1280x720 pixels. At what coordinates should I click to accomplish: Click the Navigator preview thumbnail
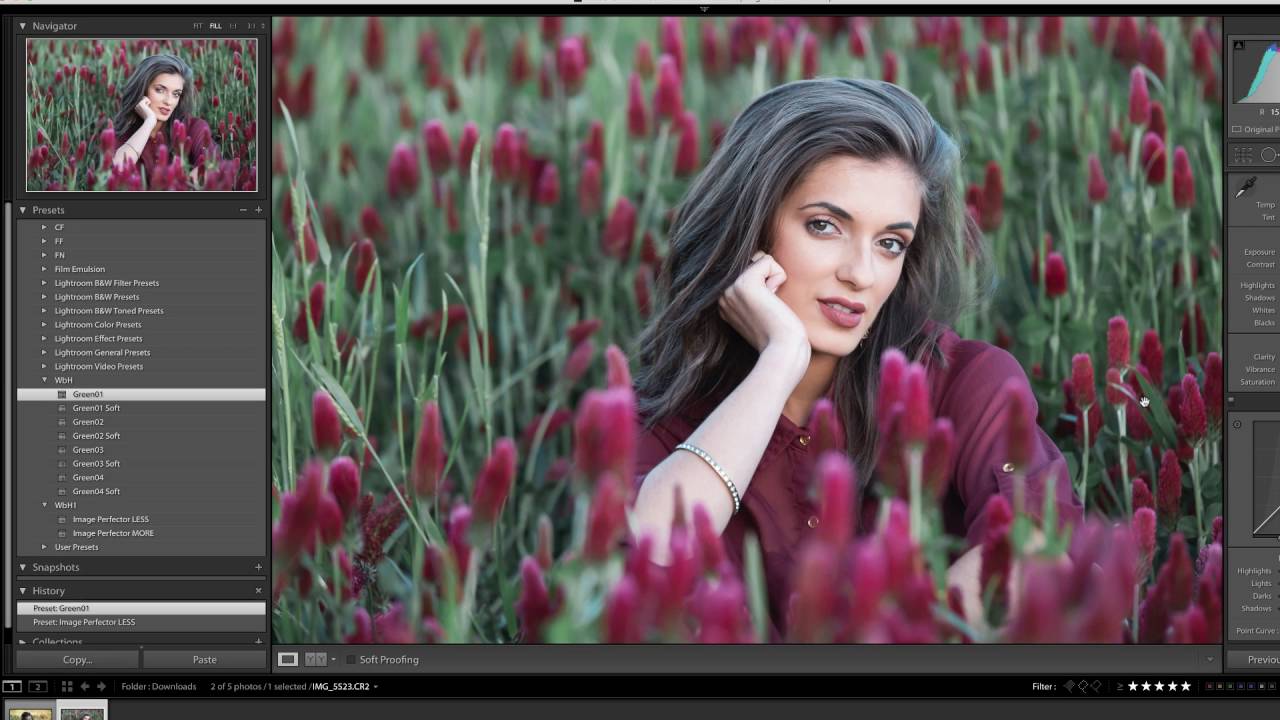pos(141,115)
